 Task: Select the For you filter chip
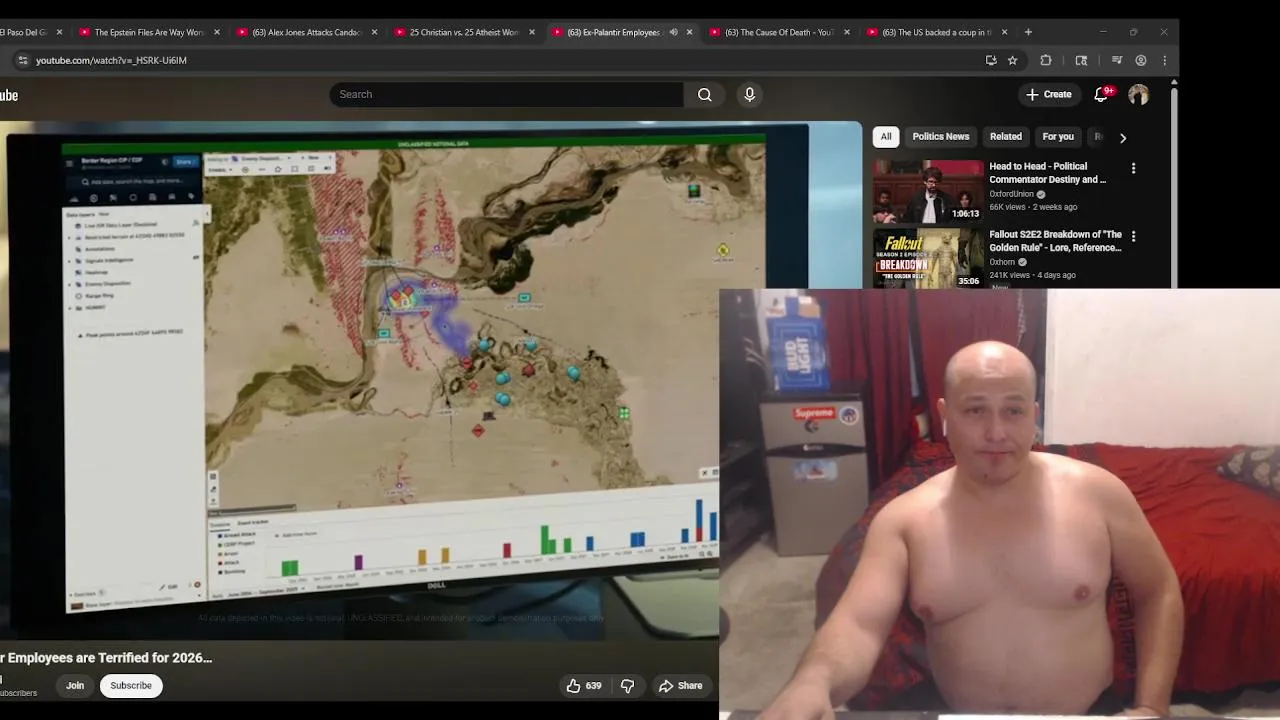click(1058, 137)
